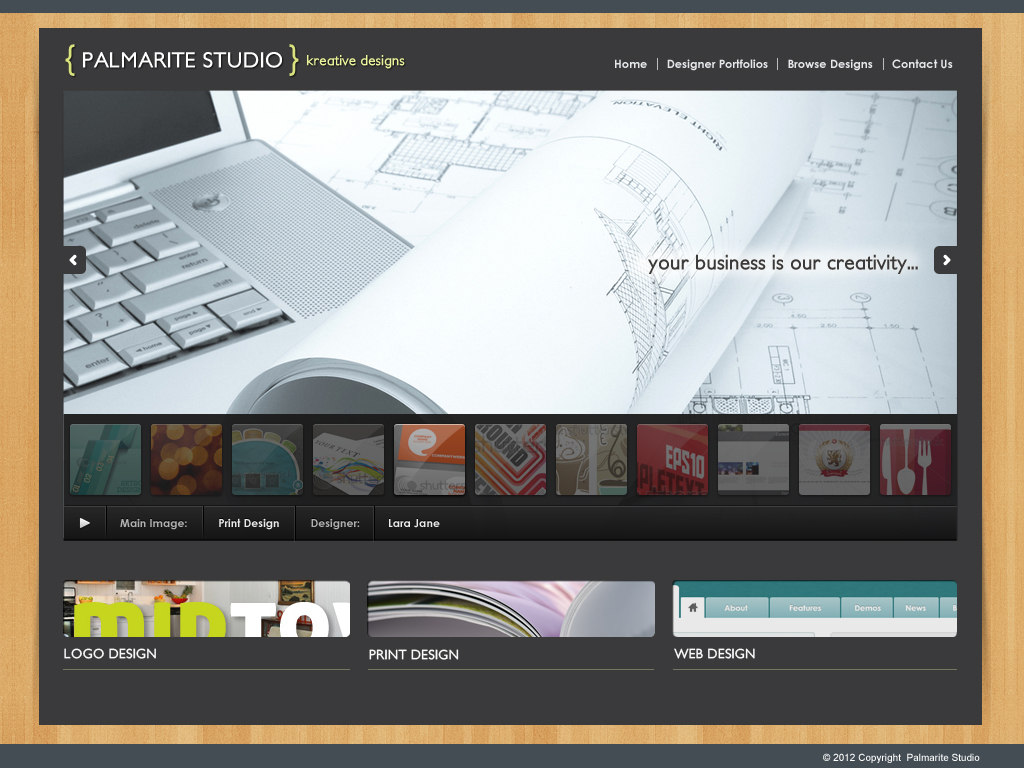Play the slideshow with the play button
This screenshot has width=1024, height=768.
[85, 523]
